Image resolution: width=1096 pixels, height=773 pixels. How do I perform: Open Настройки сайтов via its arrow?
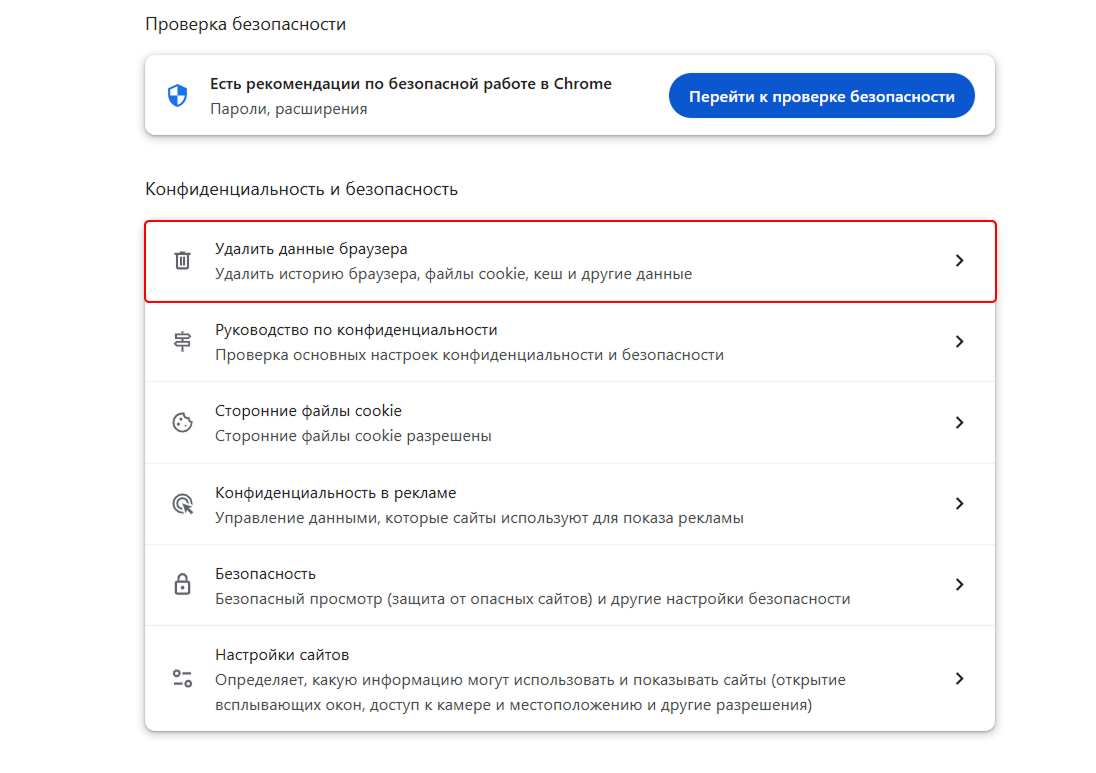click(959, 678)
